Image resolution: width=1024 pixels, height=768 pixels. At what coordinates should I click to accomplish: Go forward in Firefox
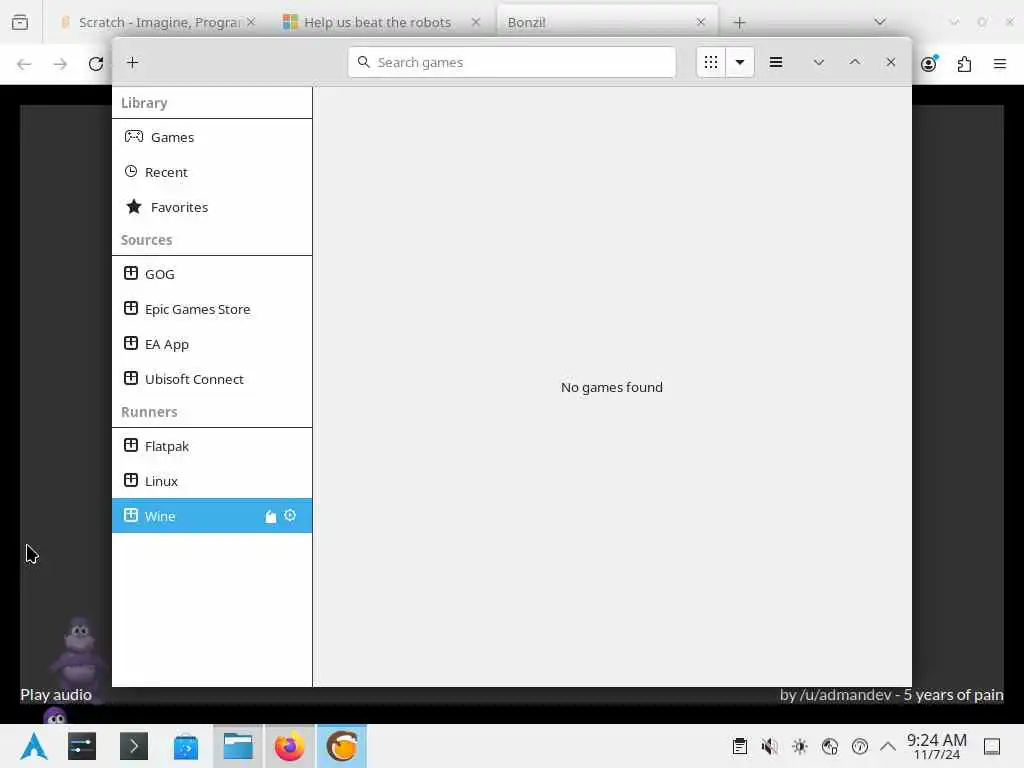[60, 64]
